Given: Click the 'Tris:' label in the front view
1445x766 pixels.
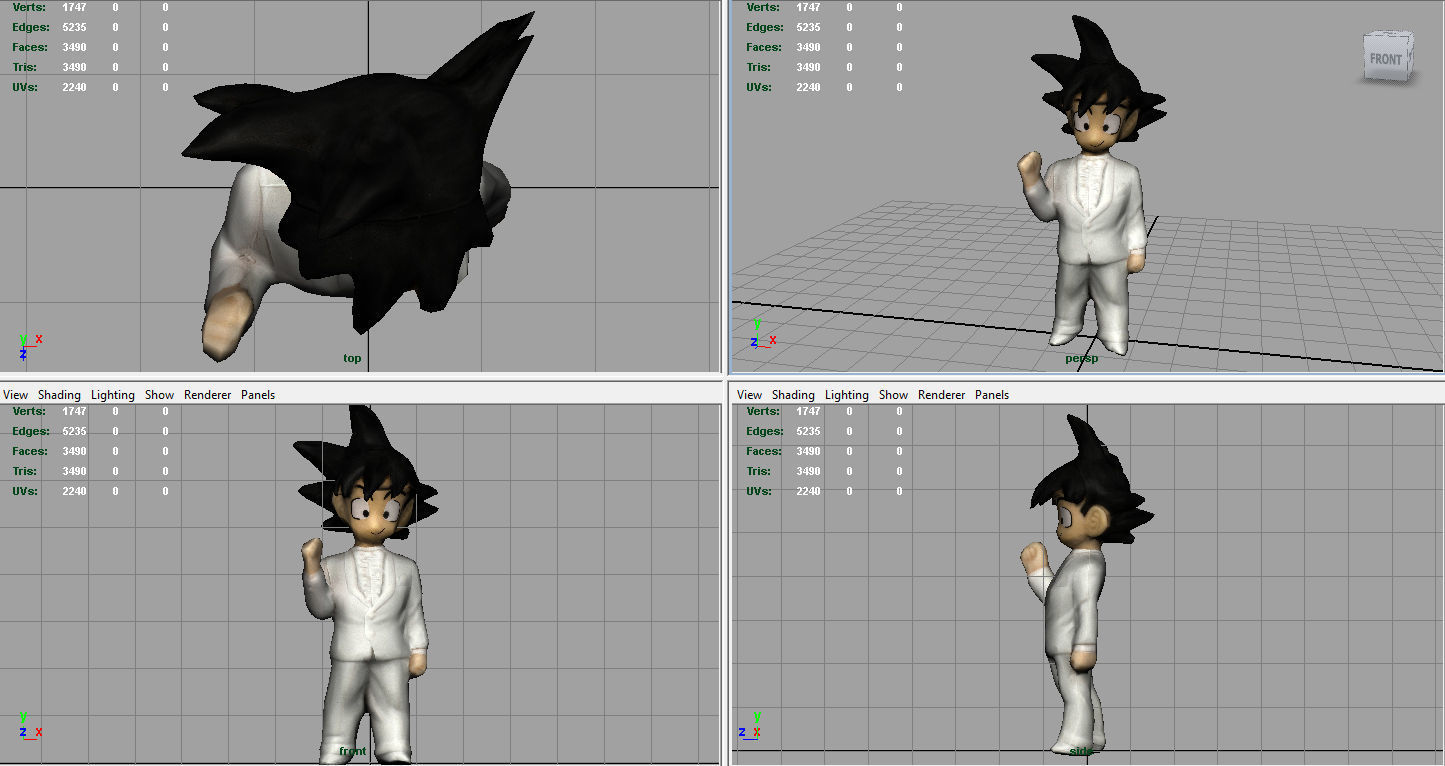Looking at the screenshot, I should click(x=25, y=471).
